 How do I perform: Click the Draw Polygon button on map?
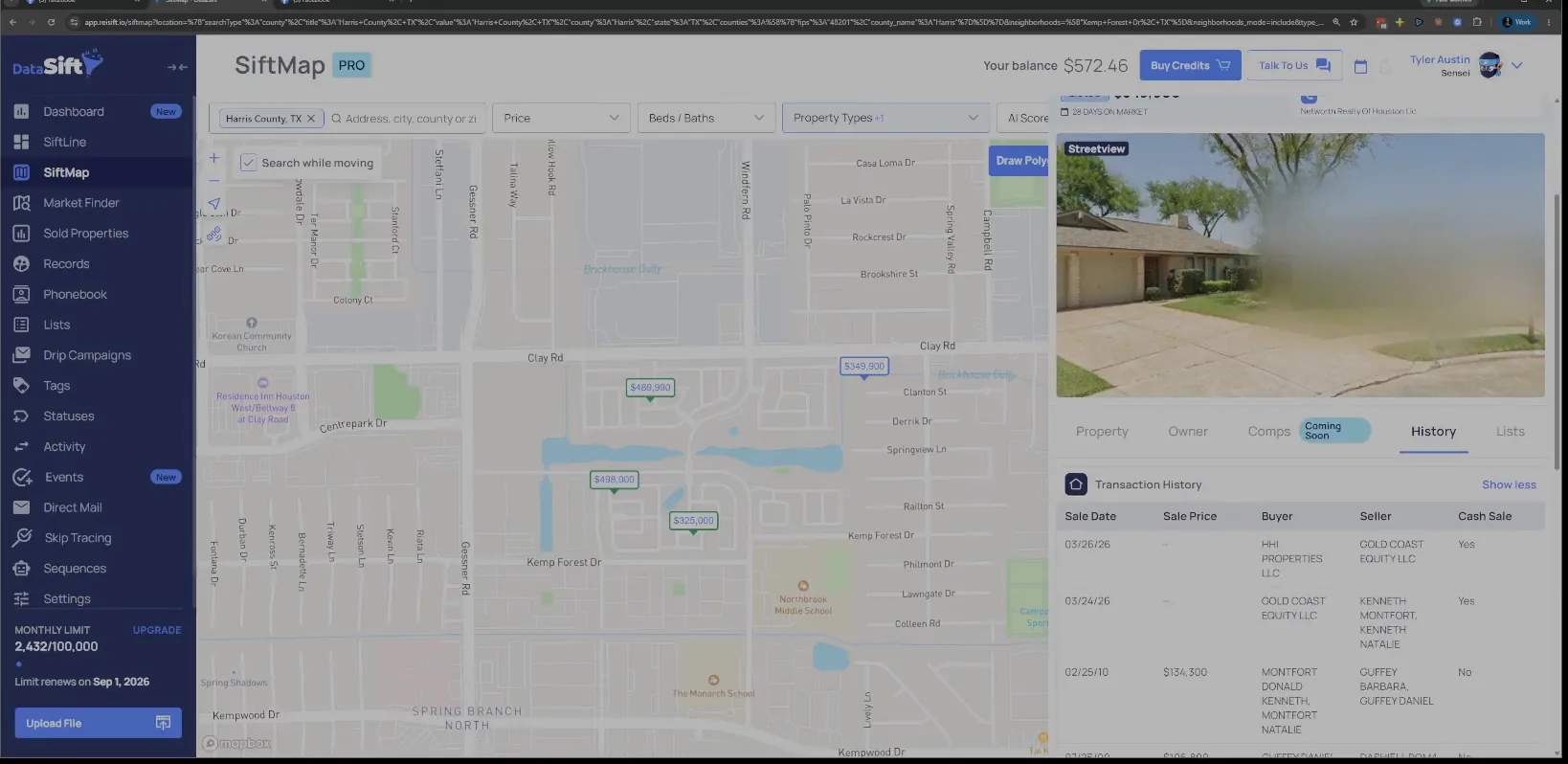(1020, 161)
